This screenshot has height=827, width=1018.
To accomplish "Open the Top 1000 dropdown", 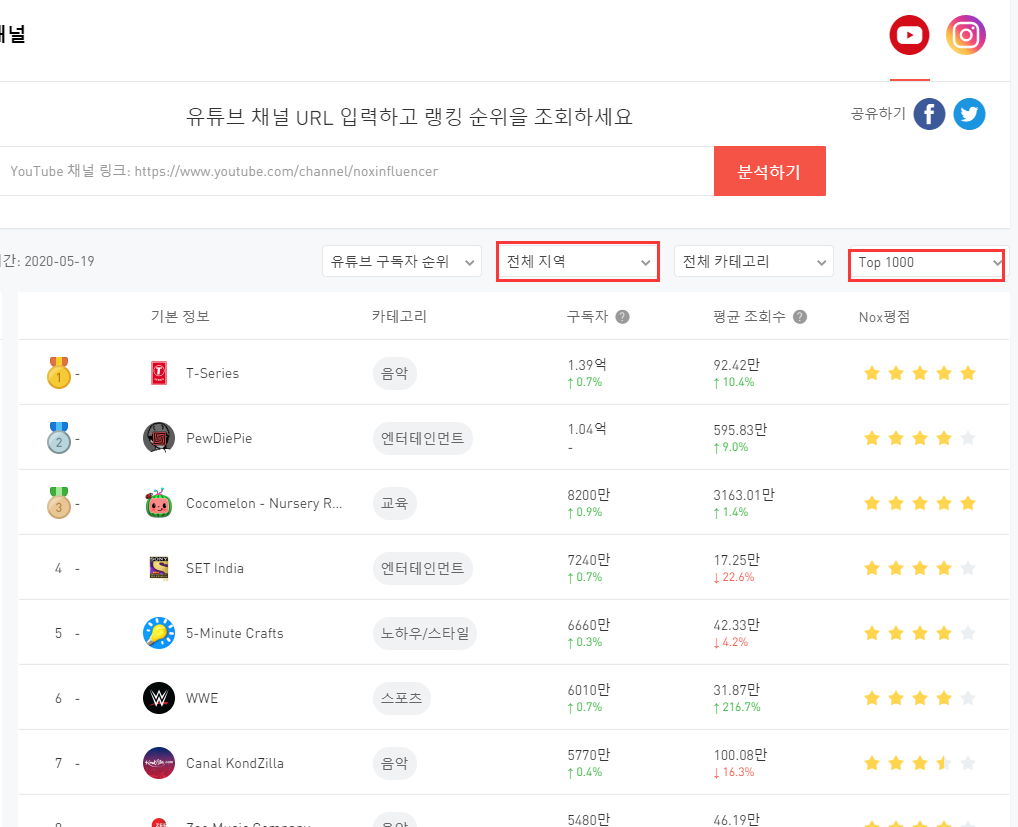I will pyautogui.click(x=927, y=263).
